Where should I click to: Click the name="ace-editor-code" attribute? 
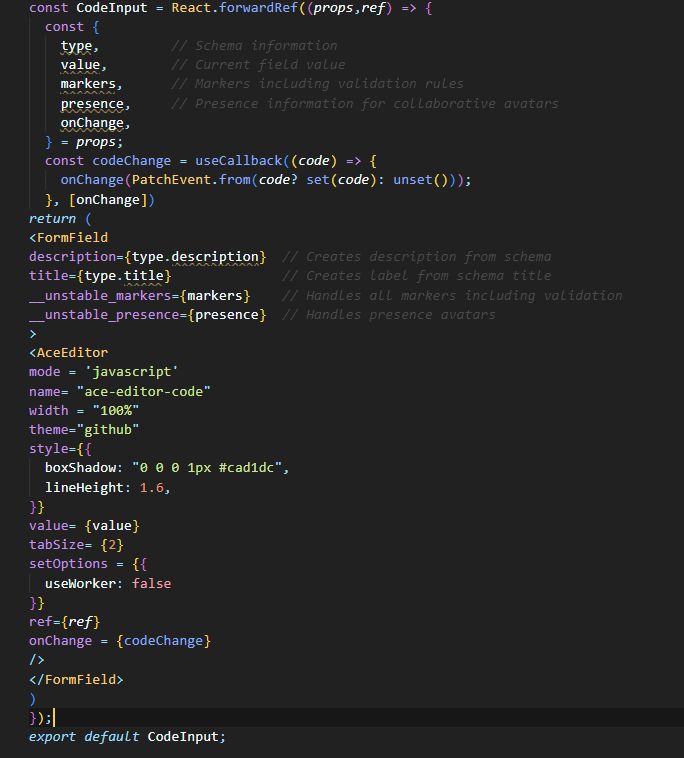click(x=119, y=392)
